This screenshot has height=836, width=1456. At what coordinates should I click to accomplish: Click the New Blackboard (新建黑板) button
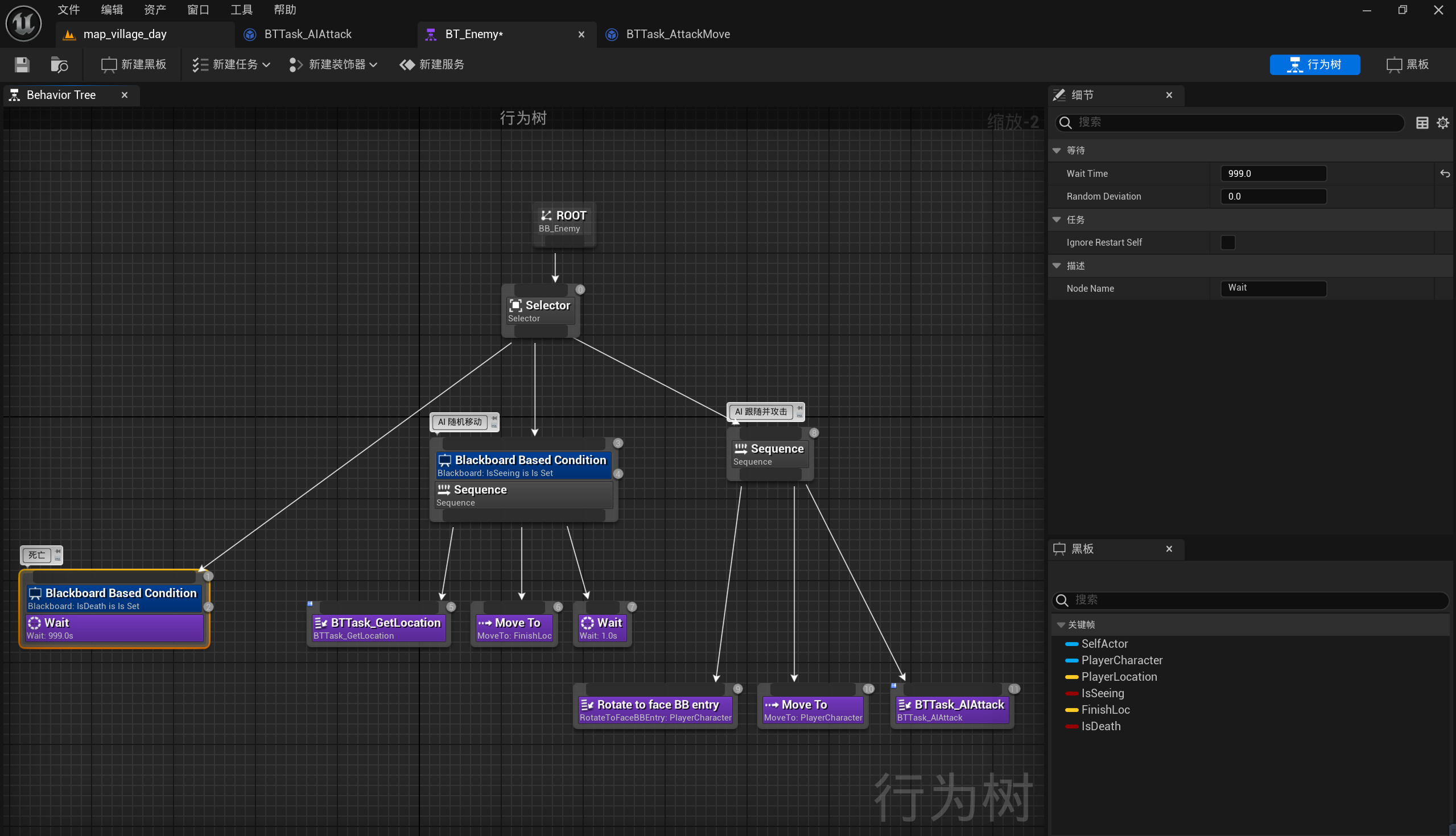click(x=133, y=64)
